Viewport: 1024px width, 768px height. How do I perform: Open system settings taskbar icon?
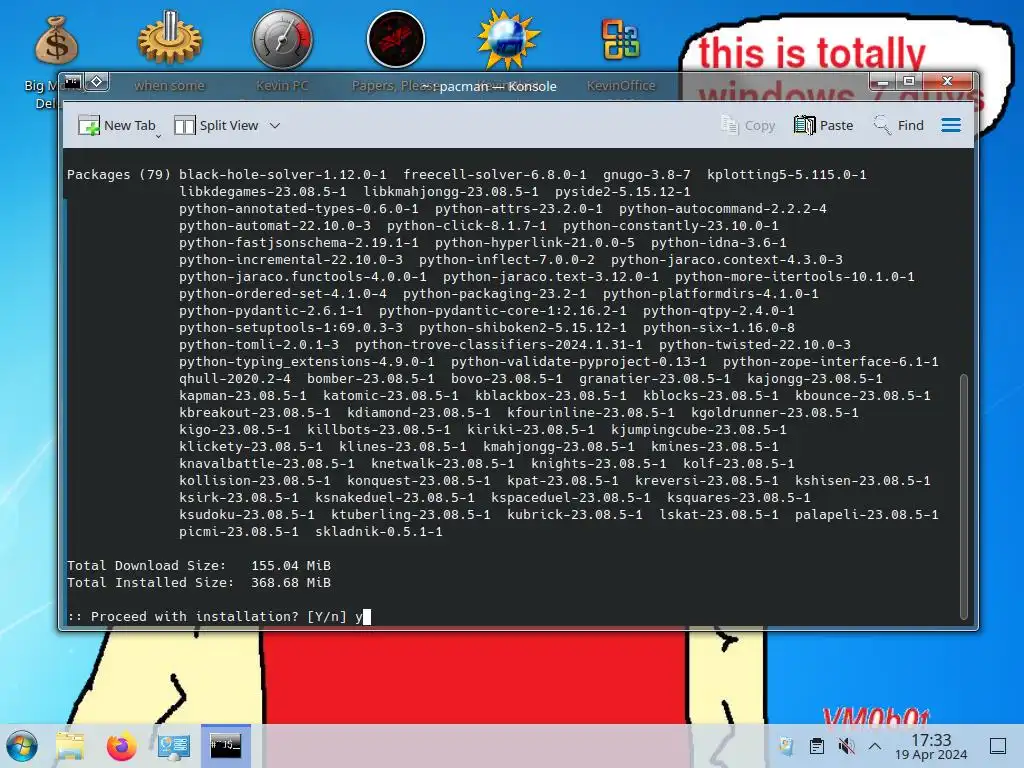click(x=173, y=746)
